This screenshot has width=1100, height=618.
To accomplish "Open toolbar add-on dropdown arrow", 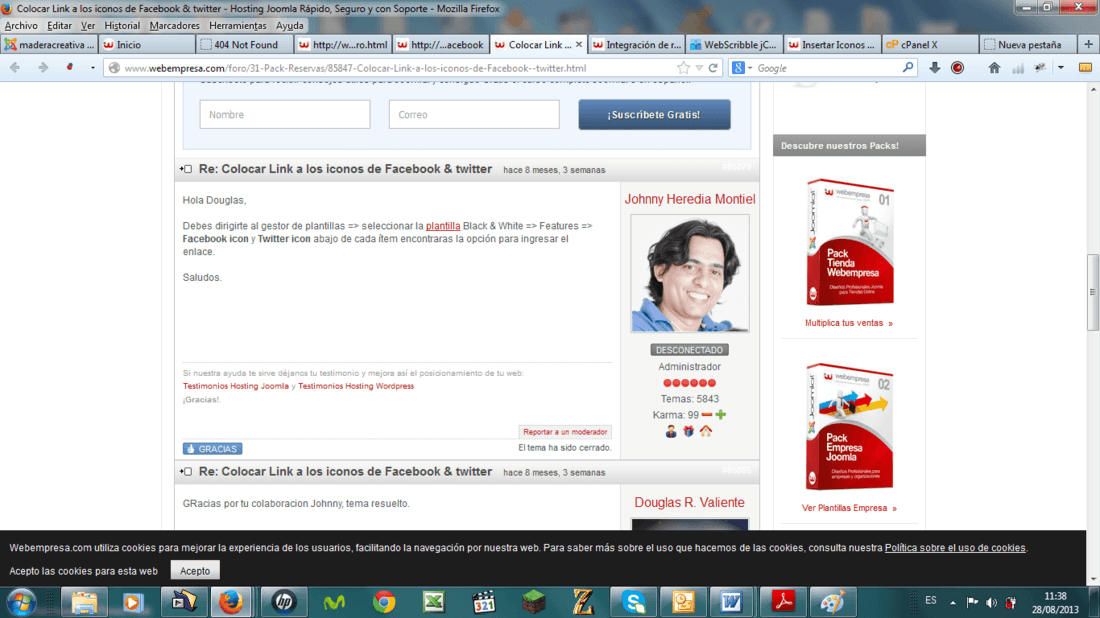I will click(1061, 68).
